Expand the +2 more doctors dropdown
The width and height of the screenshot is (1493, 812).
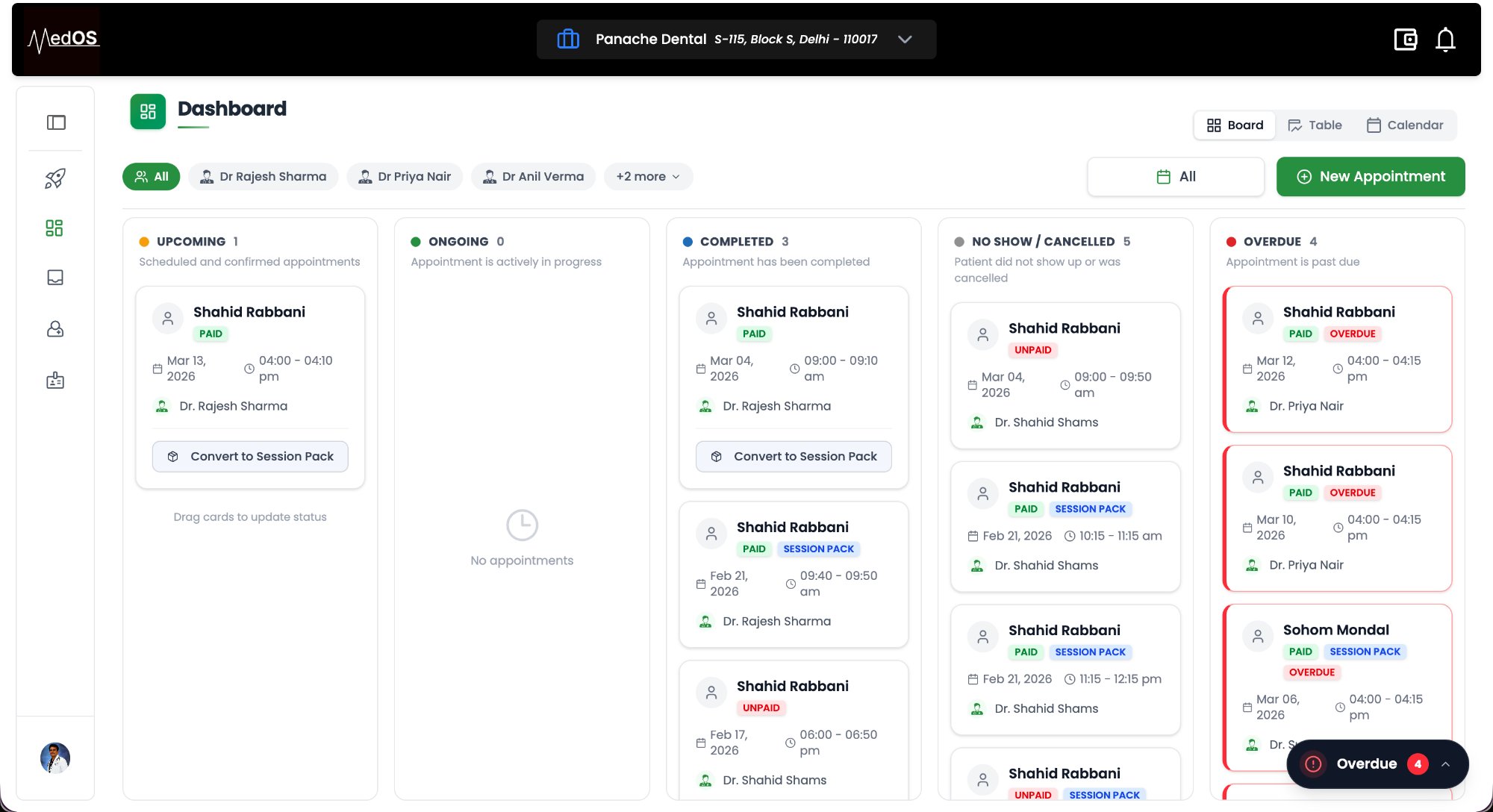pos(648,177)
